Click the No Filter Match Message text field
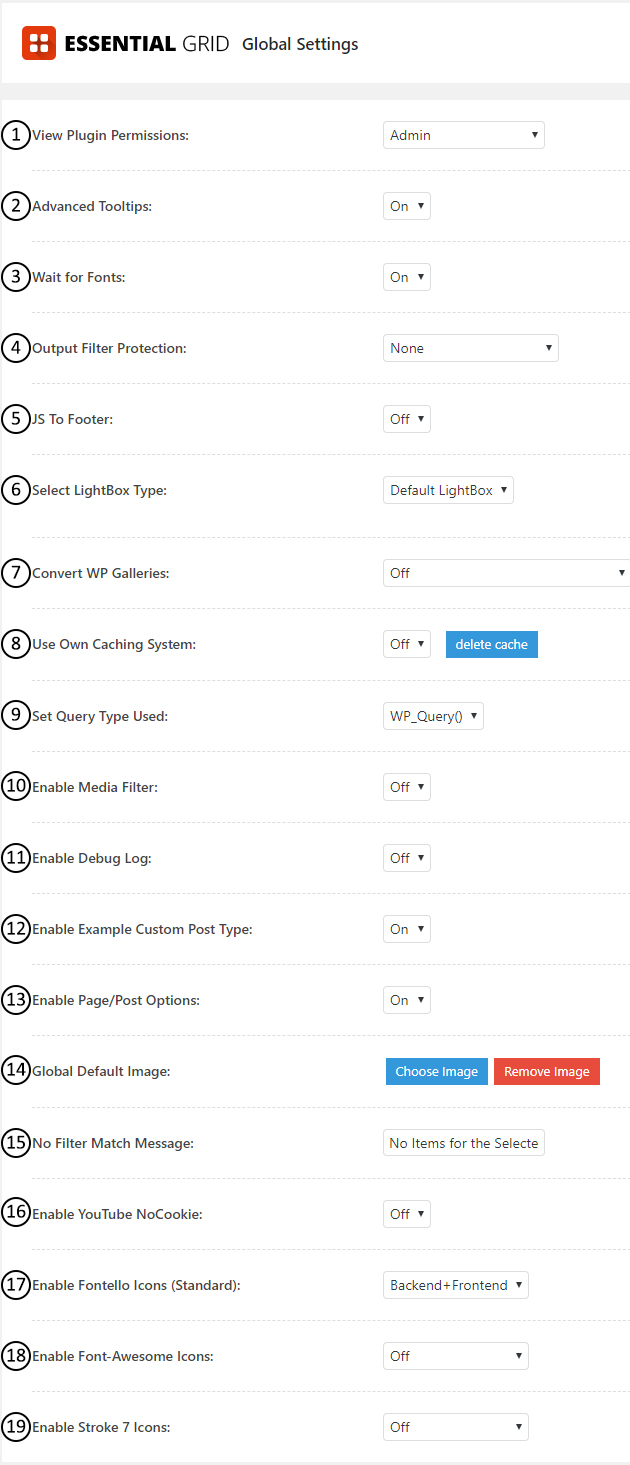Viewport: 630px width, 1465px height. click(x=463, y=1142)
